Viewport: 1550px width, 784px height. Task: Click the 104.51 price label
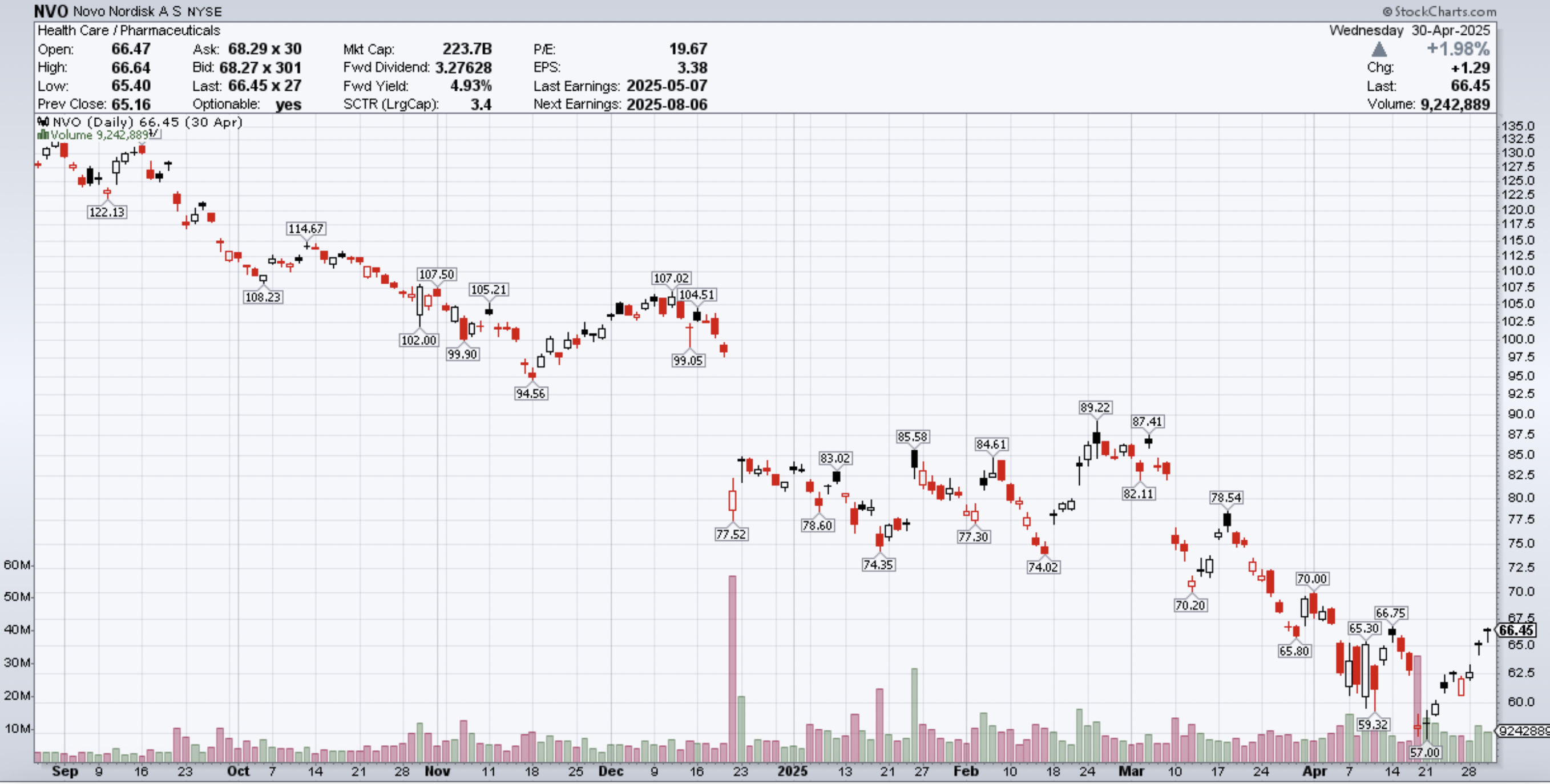697,295
